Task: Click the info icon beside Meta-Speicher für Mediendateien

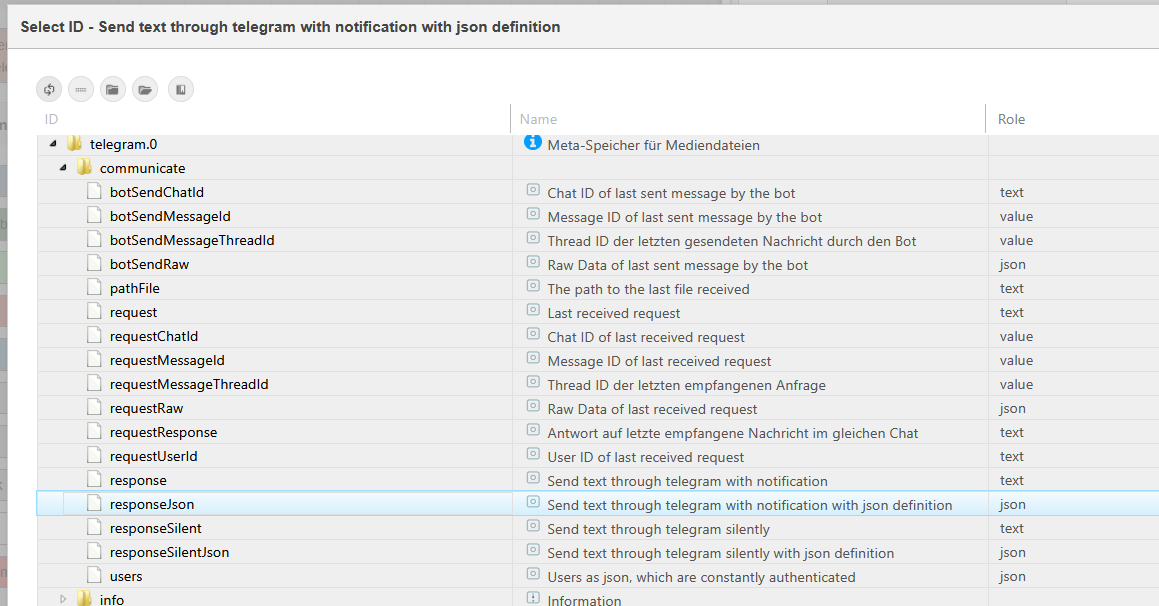Action: tap(533, 143)
